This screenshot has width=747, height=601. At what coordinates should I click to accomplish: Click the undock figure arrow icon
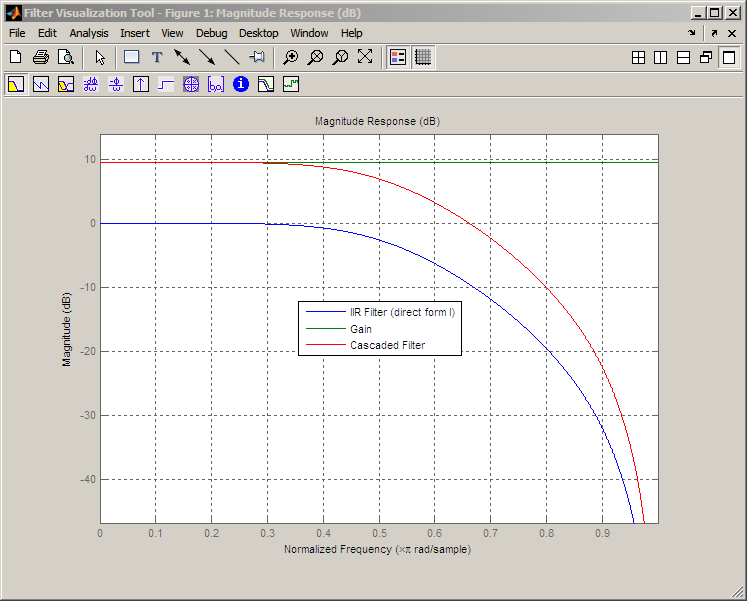tap(714, 33)
